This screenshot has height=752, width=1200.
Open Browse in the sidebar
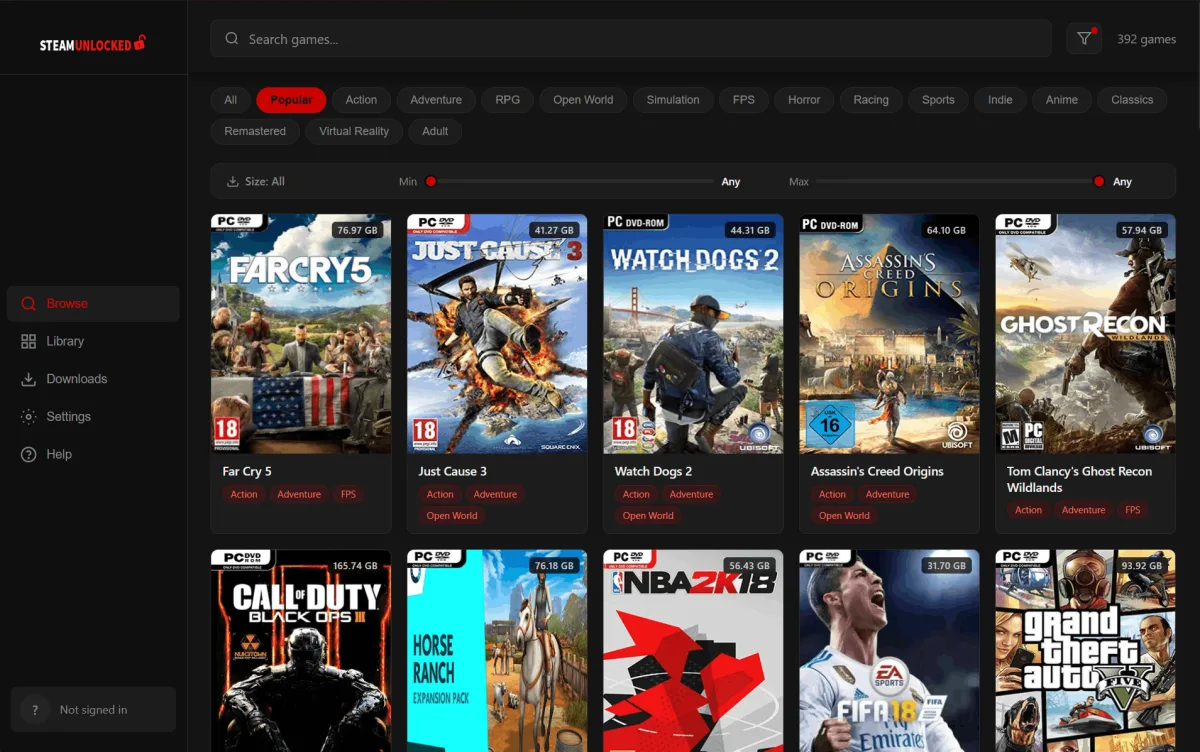pos(93,304)
